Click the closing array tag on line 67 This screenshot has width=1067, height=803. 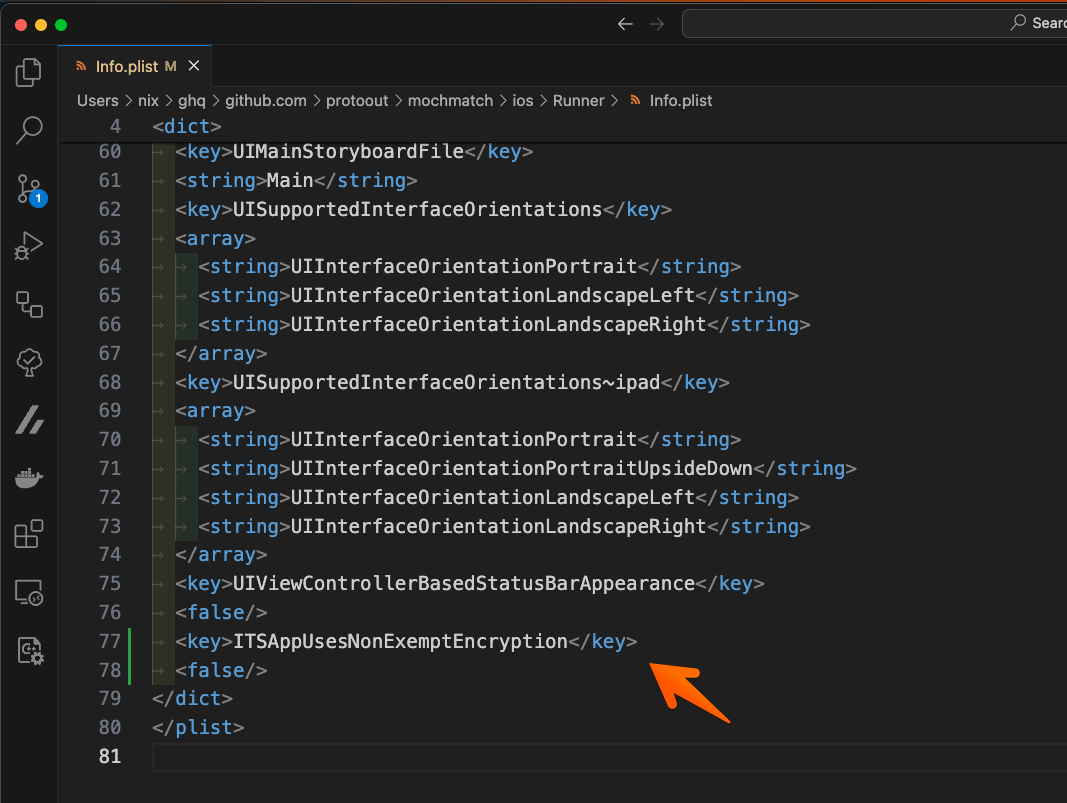coord(221,353)
